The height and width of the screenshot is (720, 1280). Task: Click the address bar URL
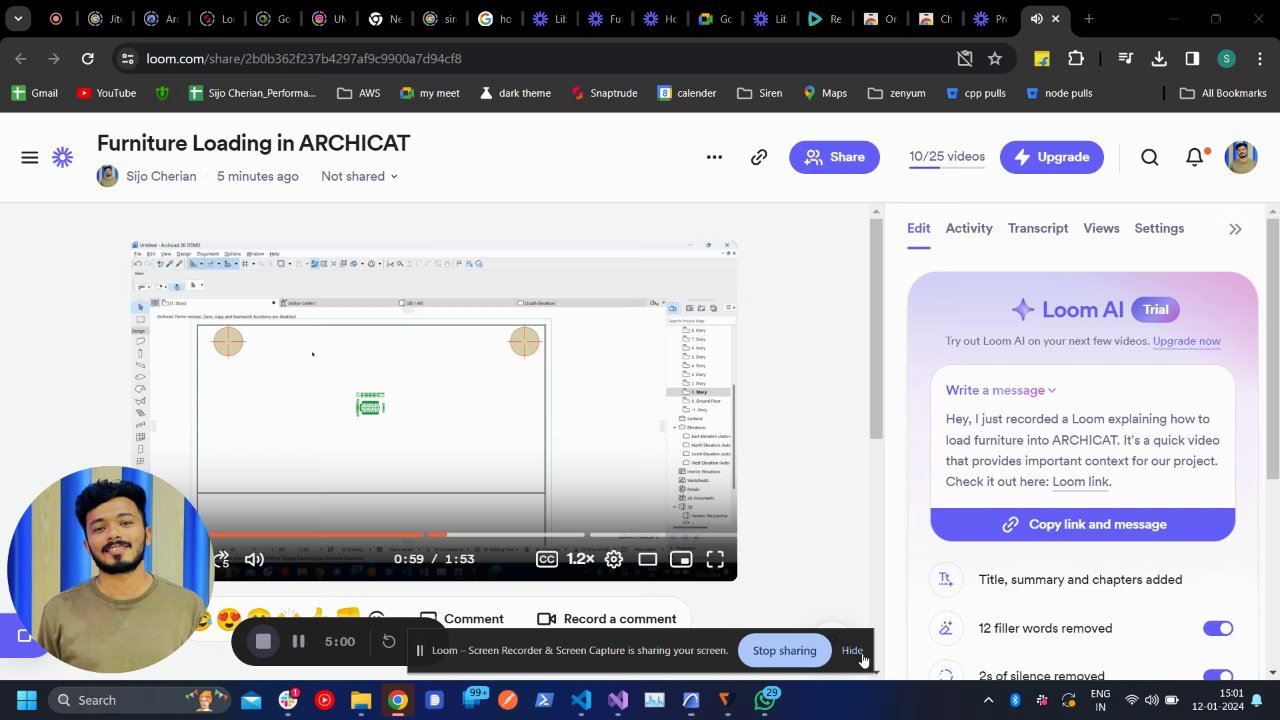click(304, 59)
